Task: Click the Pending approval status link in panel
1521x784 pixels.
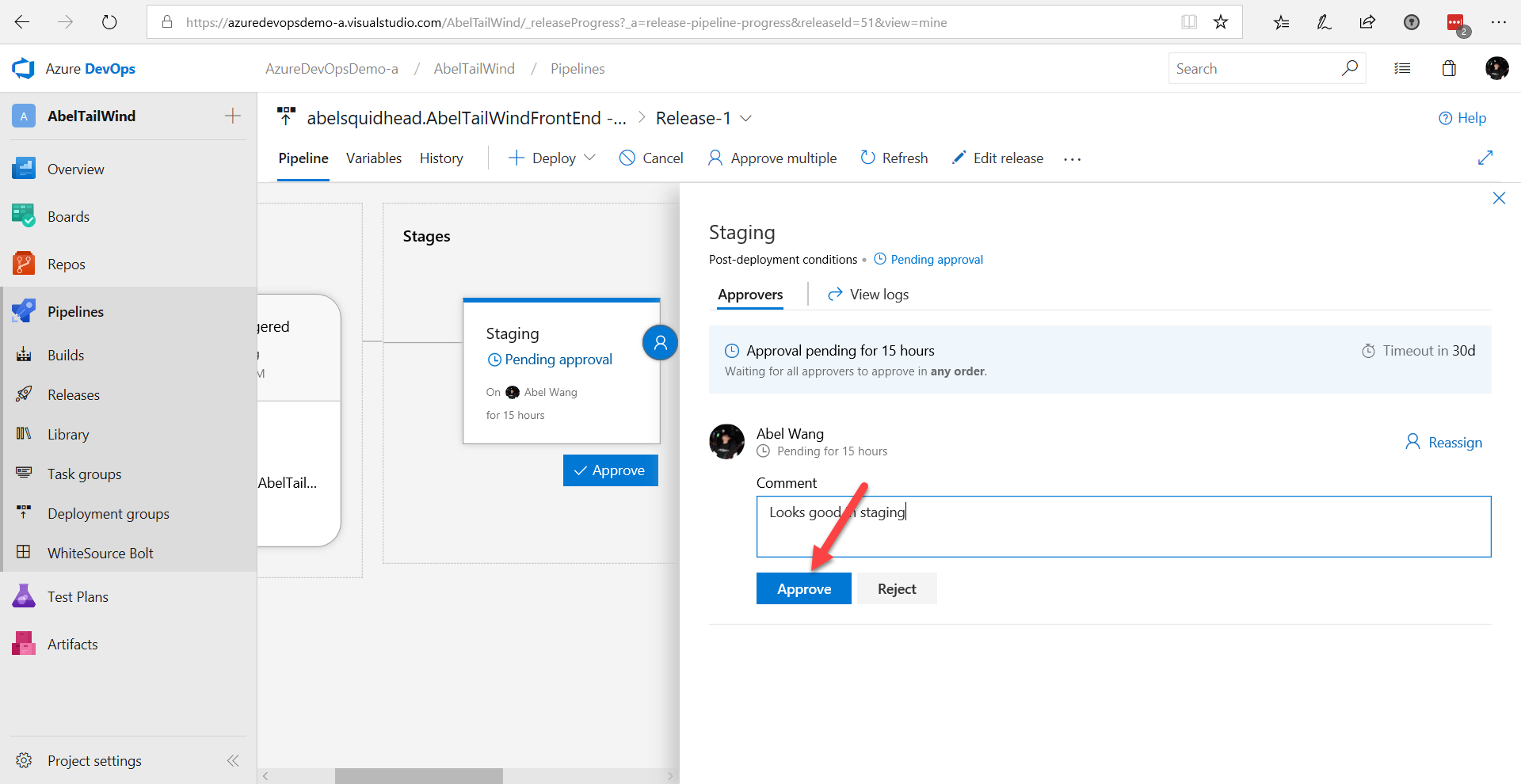Action: point(928,259)
